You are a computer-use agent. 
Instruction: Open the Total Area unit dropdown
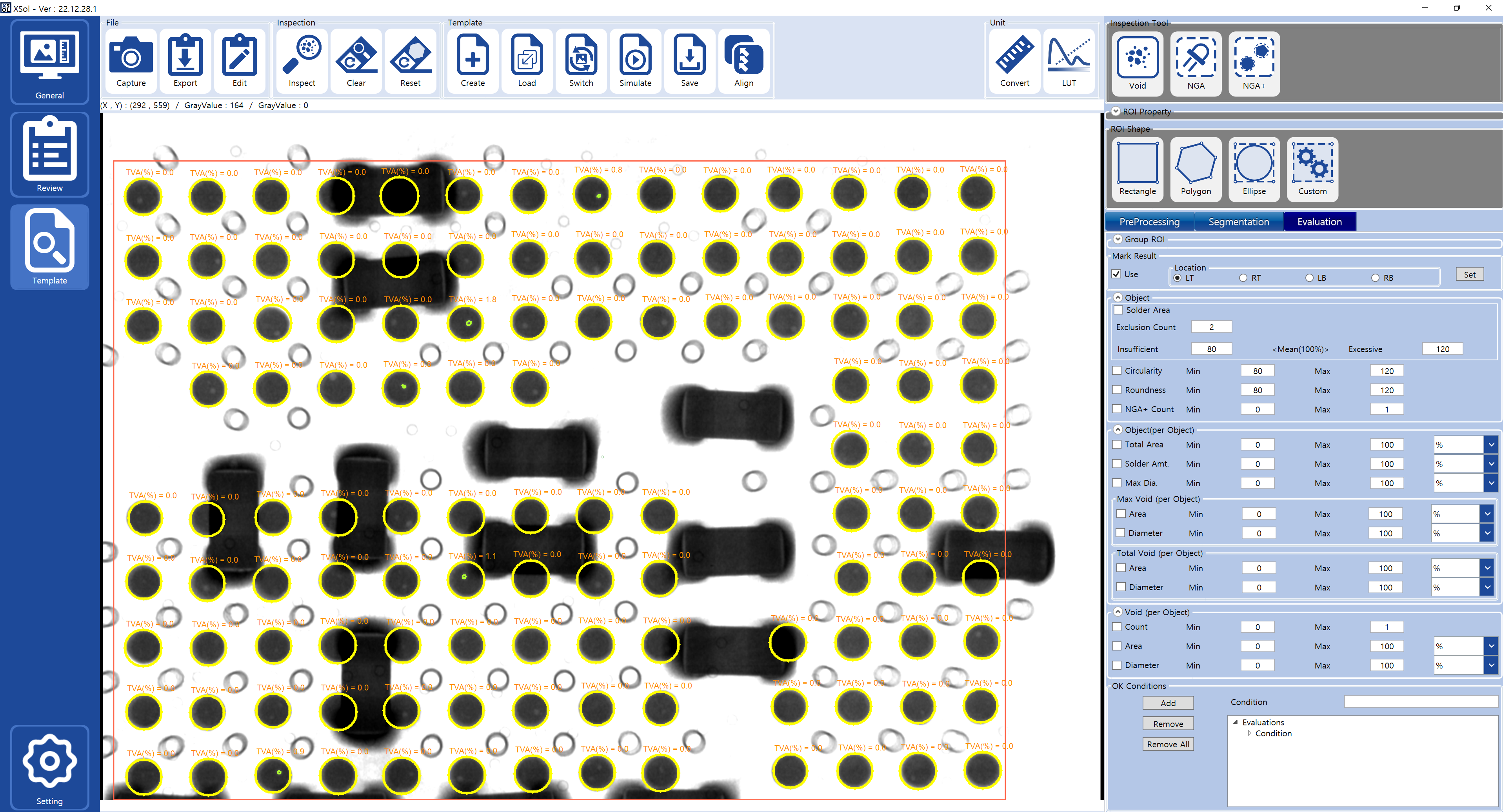1491,445
